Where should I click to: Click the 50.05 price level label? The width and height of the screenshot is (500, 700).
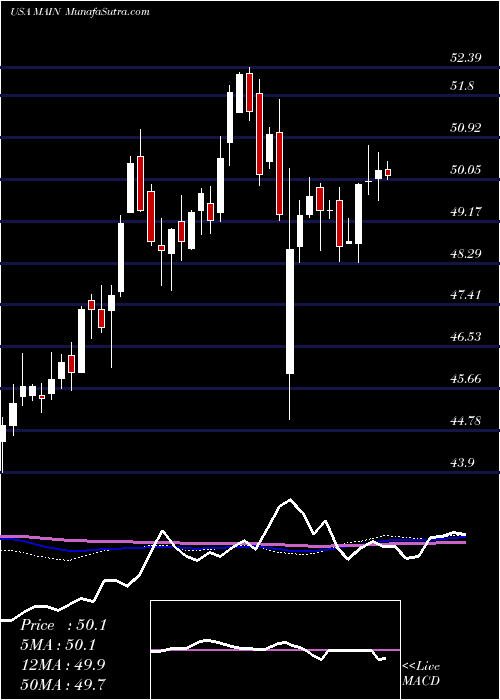467,170
